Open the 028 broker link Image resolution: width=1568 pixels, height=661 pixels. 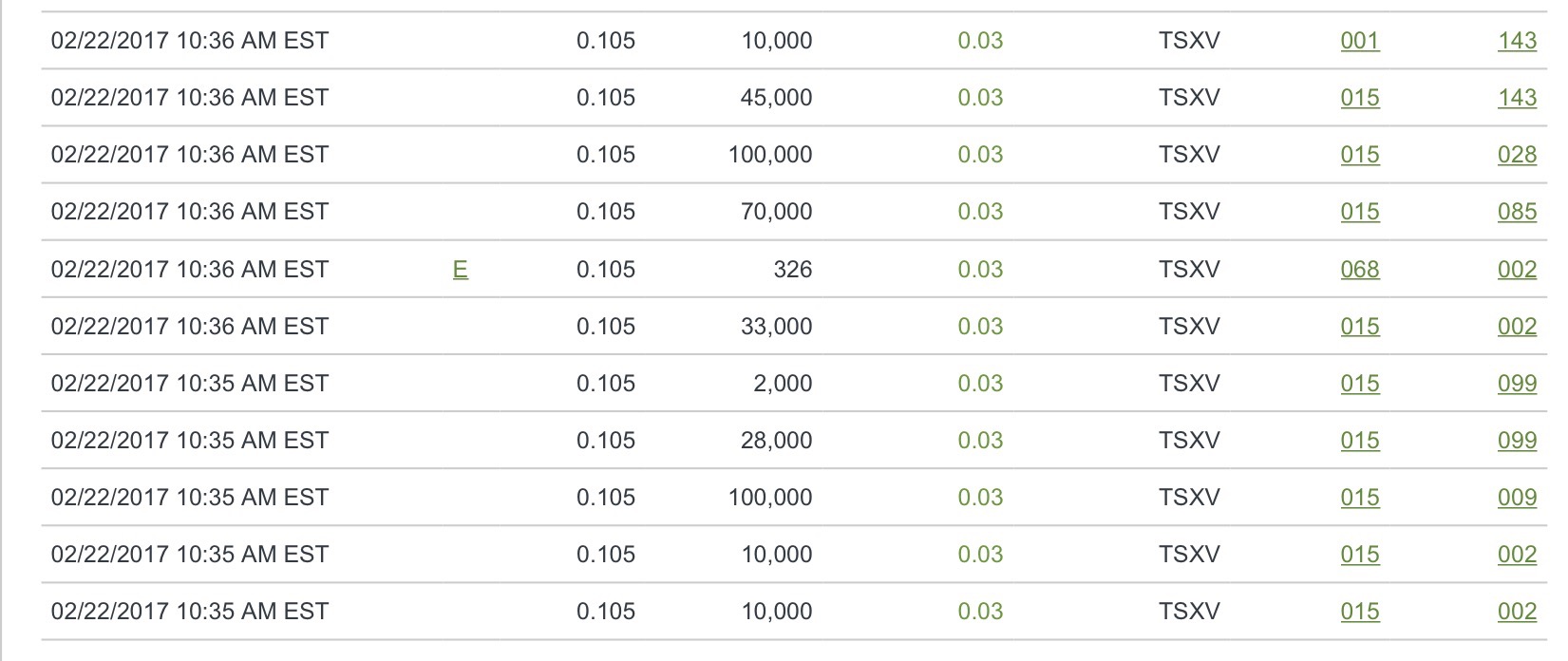coord(1517,155)
